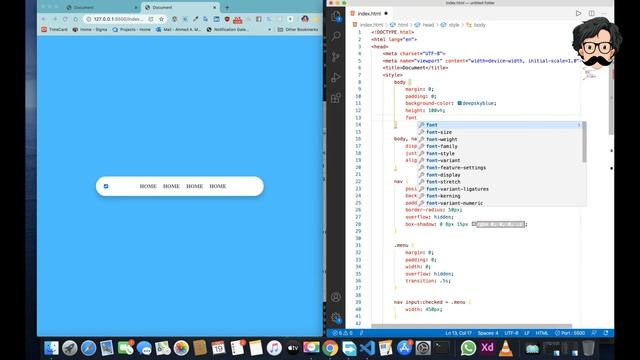Click the first HOME link in nav
The height and width of the screenshot is (360, 640).
click(x=148, y=186)
